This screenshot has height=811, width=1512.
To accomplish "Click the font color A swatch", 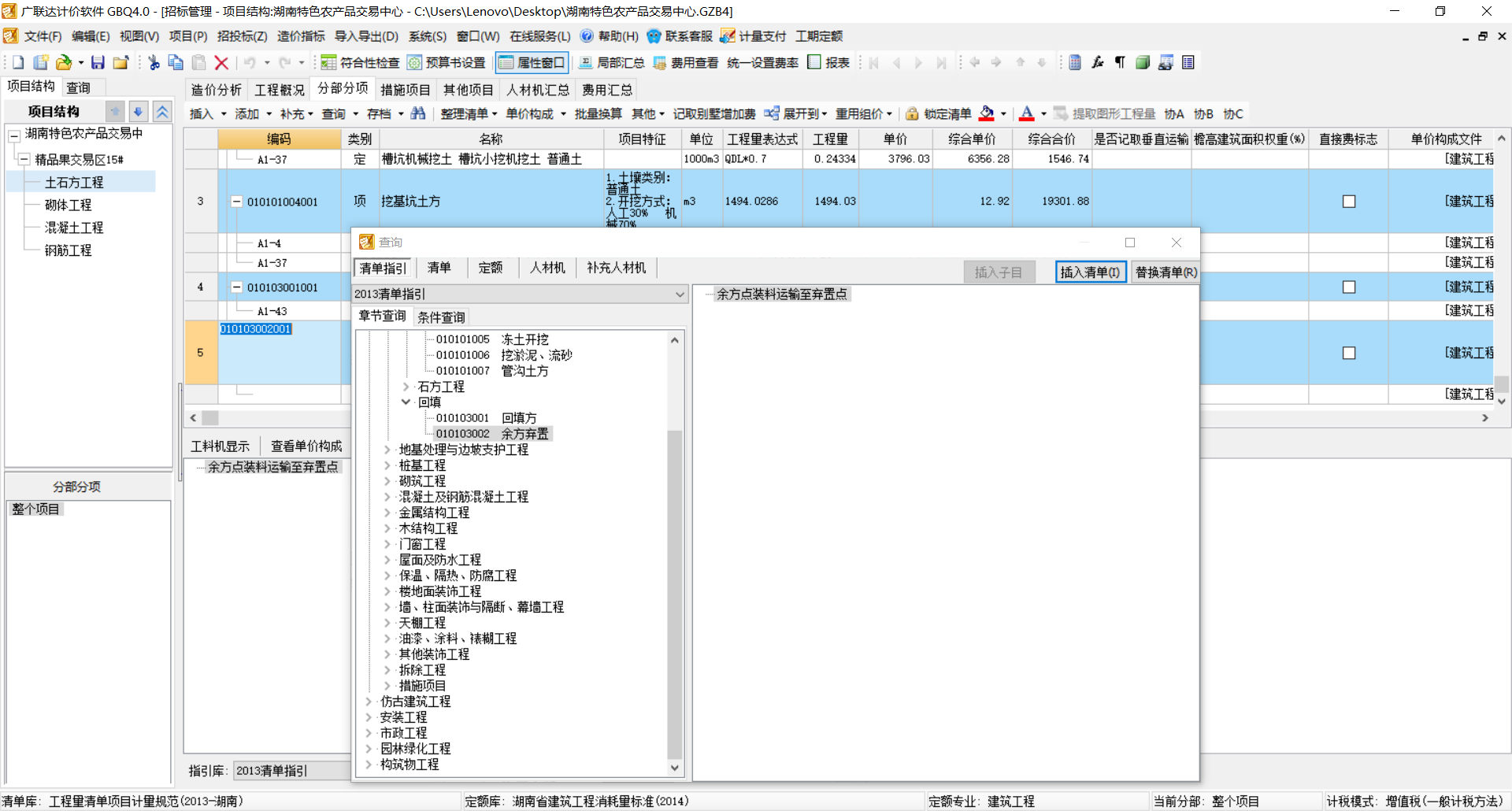I will 1026,113.
